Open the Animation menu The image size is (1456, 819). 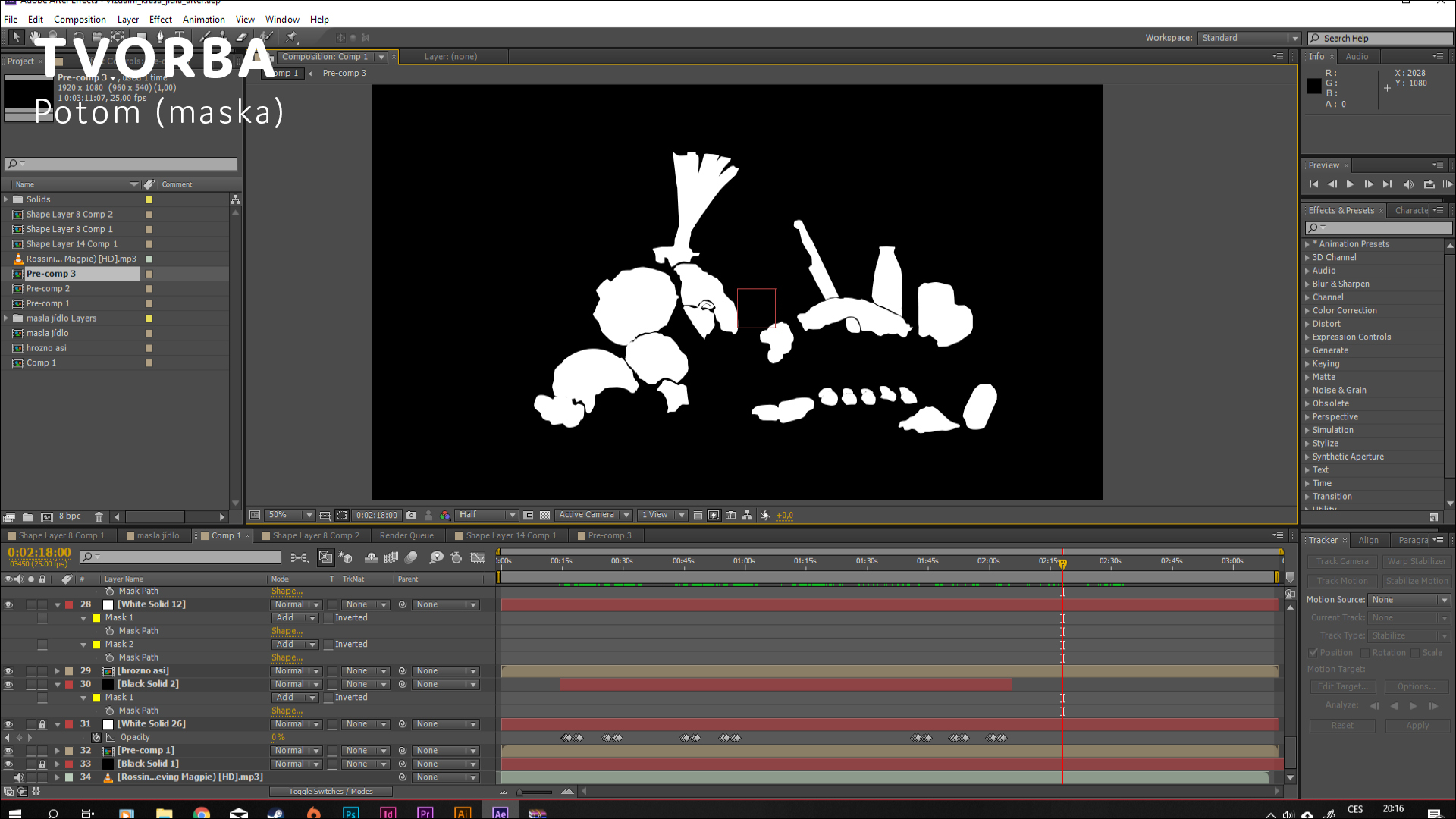tap(203, 20)
